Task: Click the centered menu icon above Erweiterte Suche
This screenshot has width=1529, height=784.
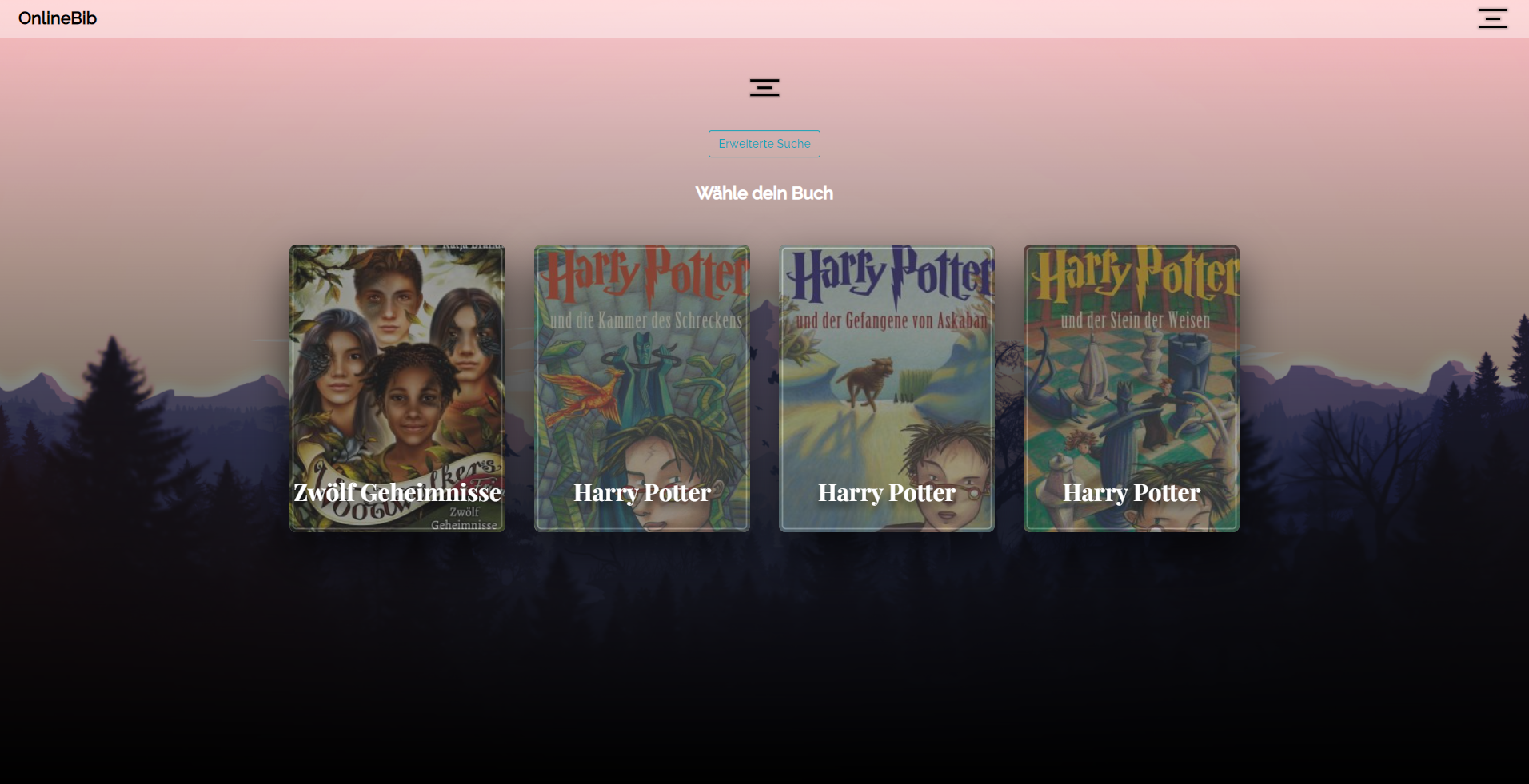Action: click(764, 88)
